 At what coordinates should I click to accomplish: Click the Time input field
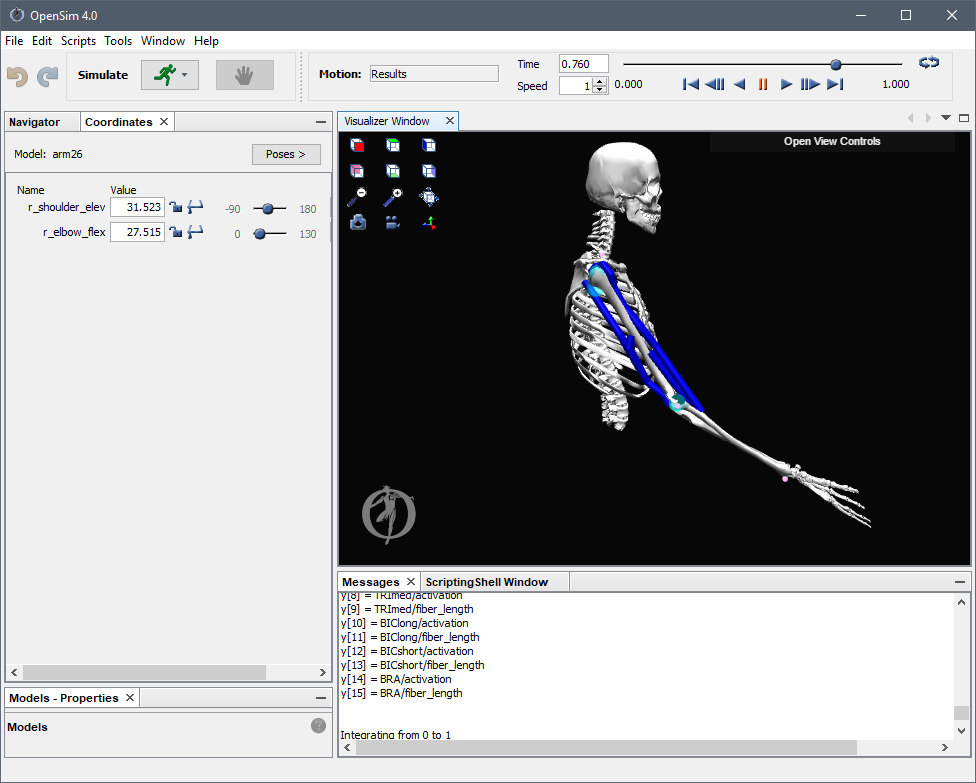583,64
